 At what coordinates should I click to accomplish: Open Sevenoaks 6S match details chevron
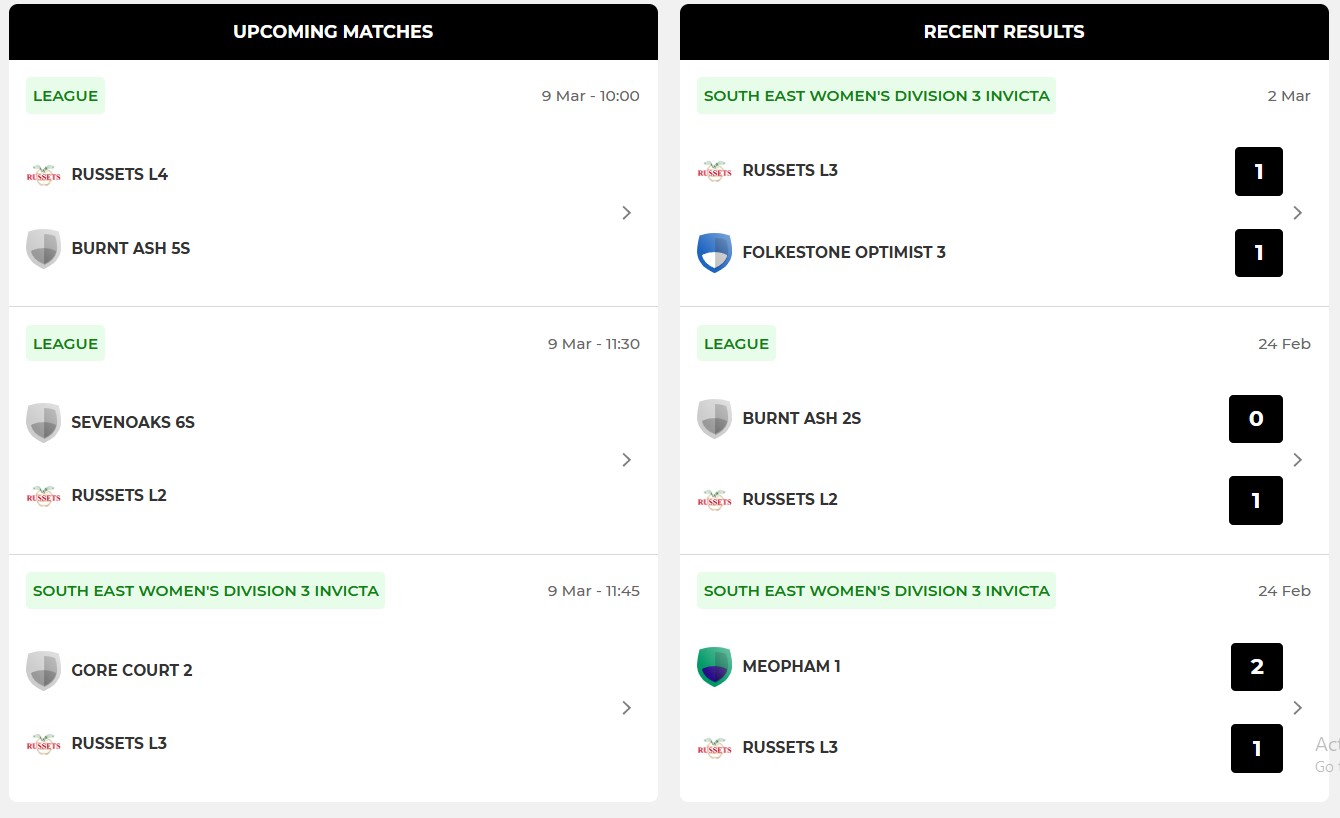(626, 460)
